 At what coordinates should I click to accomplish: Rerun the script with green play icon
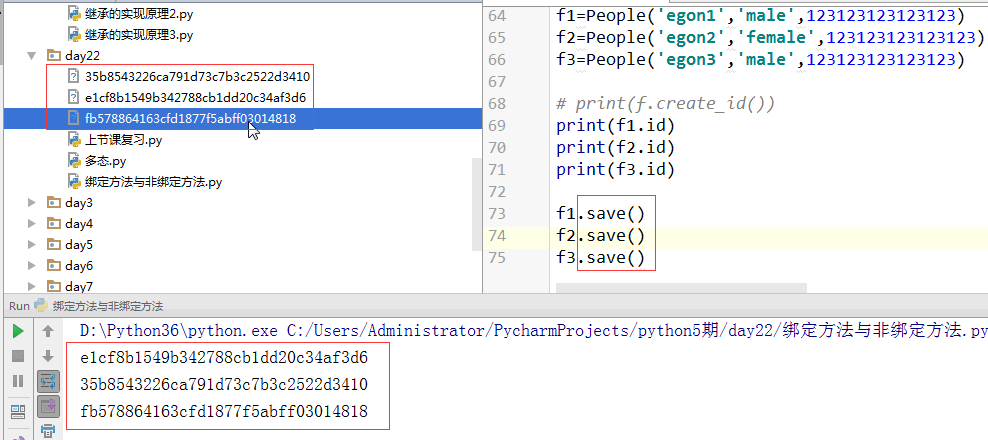(x=18, y=331)
